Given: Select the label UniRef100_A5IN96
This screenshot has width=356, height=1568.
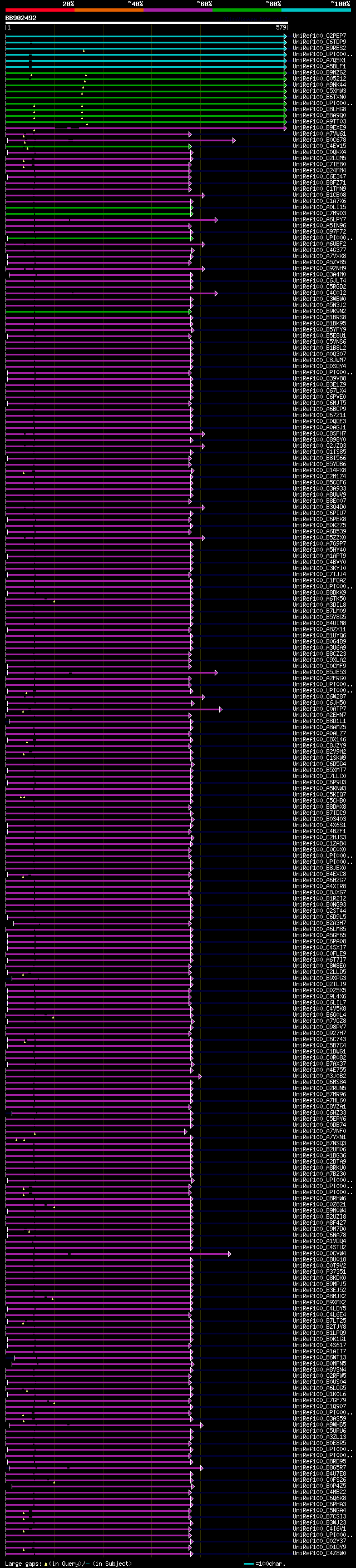Looking at the screenshot, I should [319, 226].
